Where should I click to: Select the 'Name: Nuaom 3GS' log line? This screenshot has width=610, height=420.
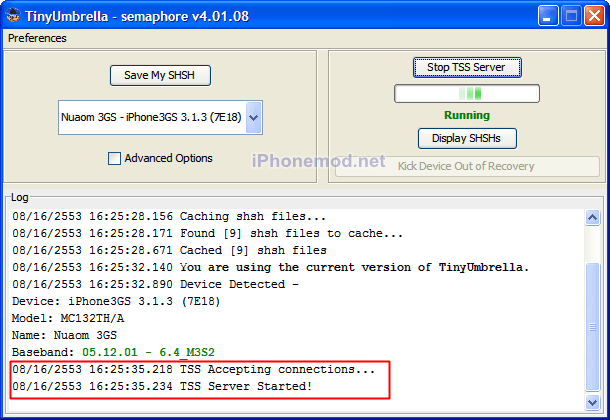[65, 335]
